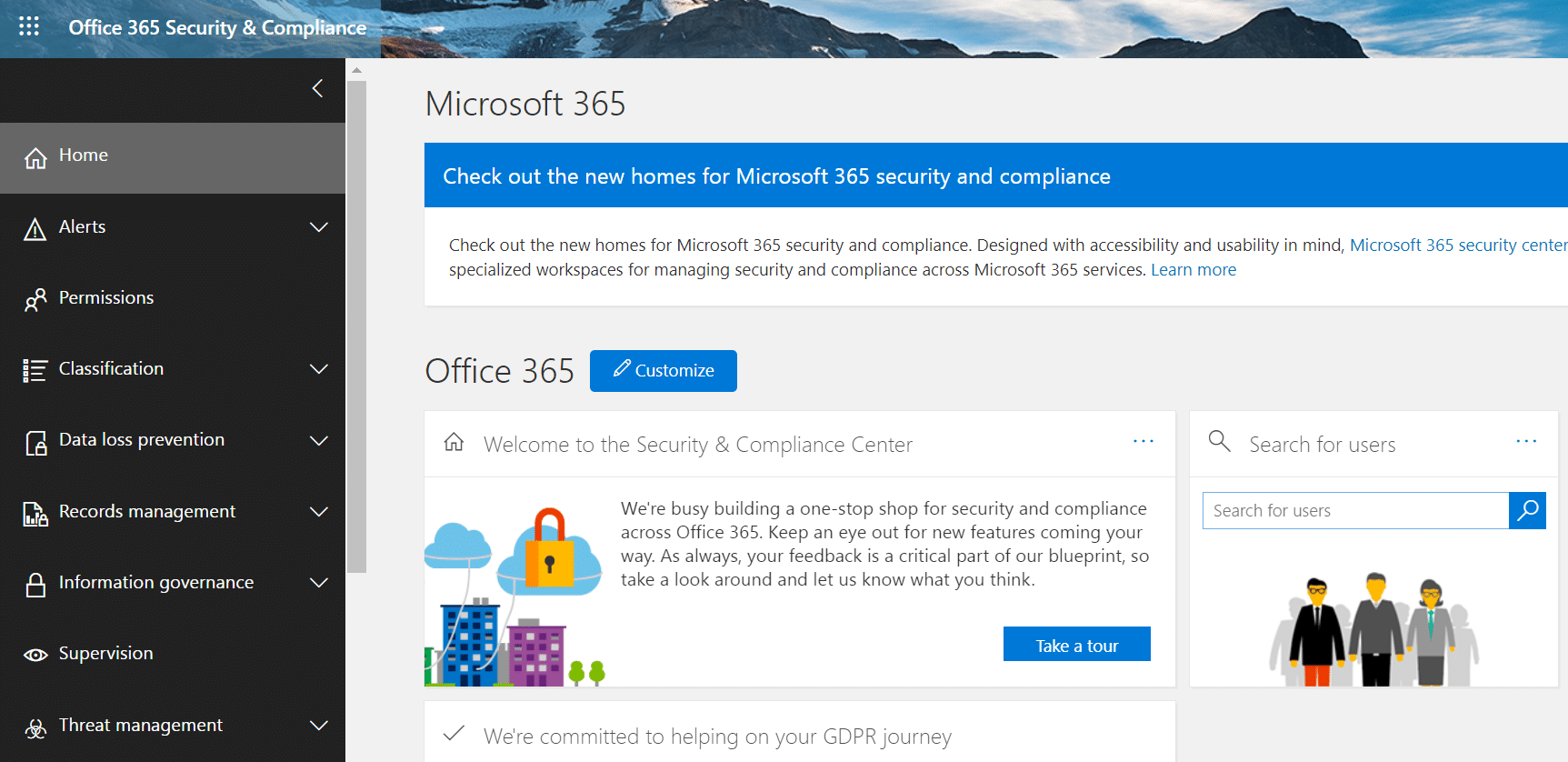This screenshot has width=1568, height=762.
Task: Collapse the navigation pane with the arrow
Action: [316, 88]
